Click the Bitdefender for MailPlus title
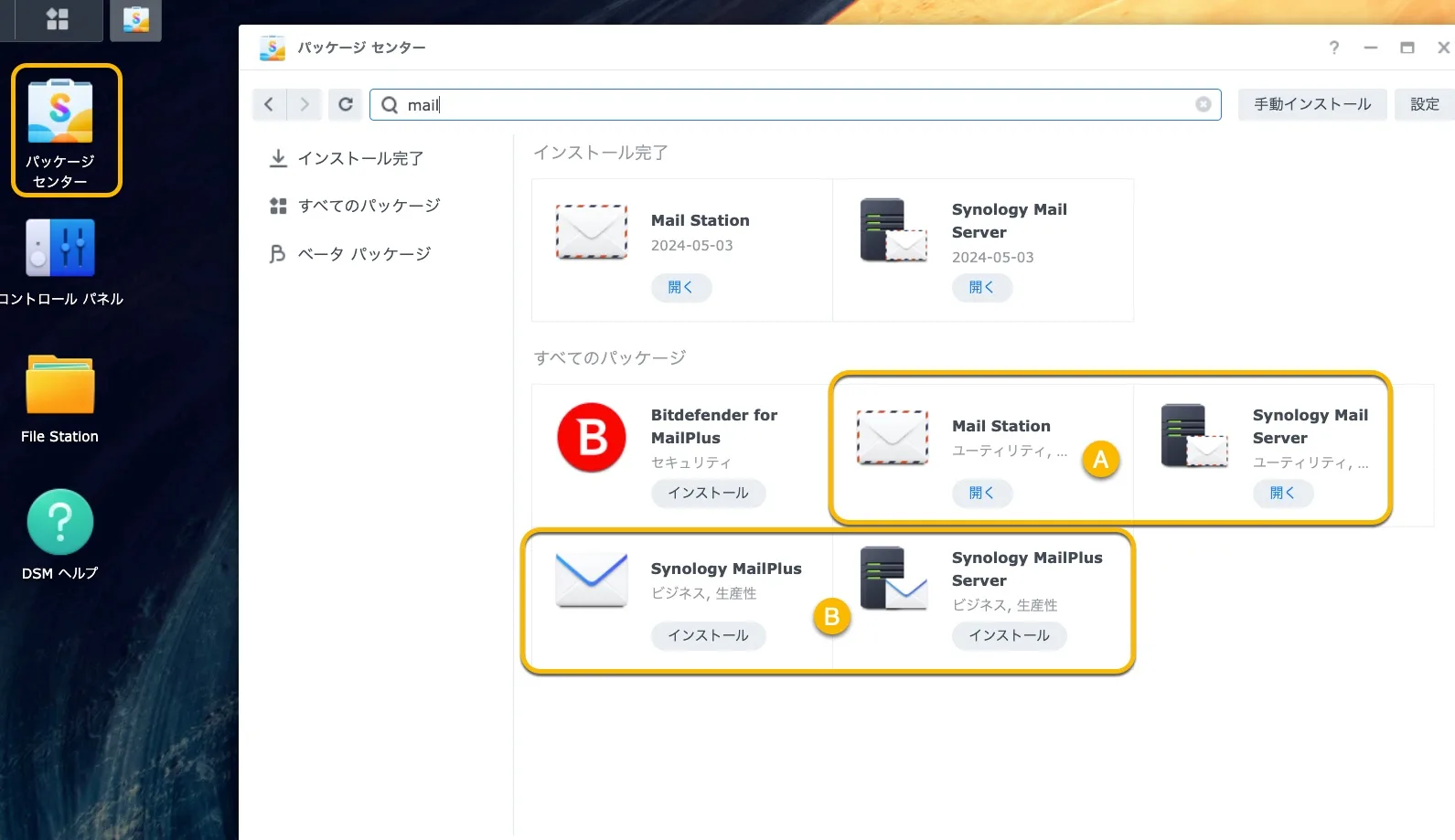Viewport: 1455px width, 840px height. pos(714,426)
